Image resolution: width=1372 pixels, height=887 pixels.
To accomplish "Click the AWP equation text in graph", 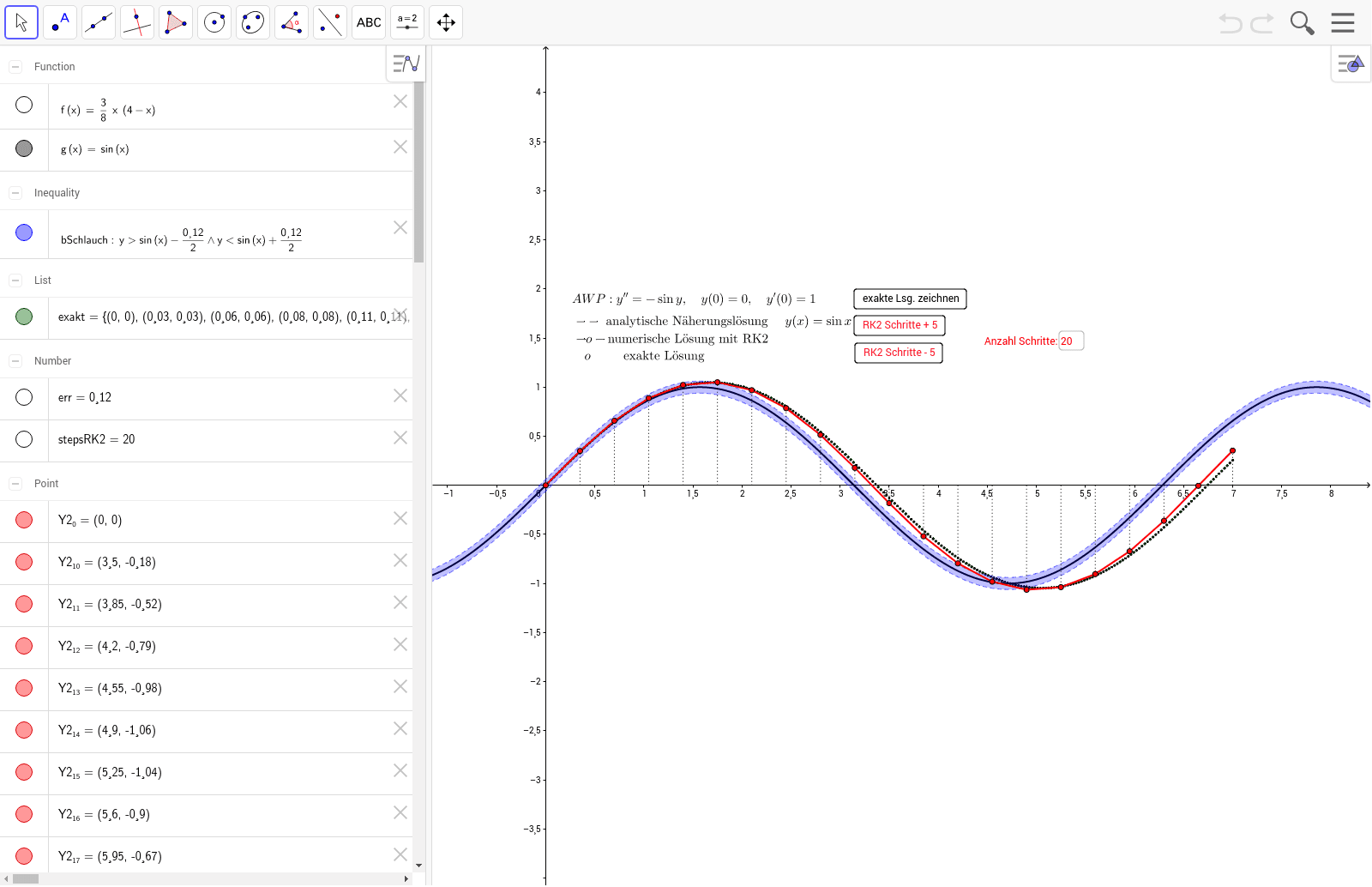I will [695, 299].
